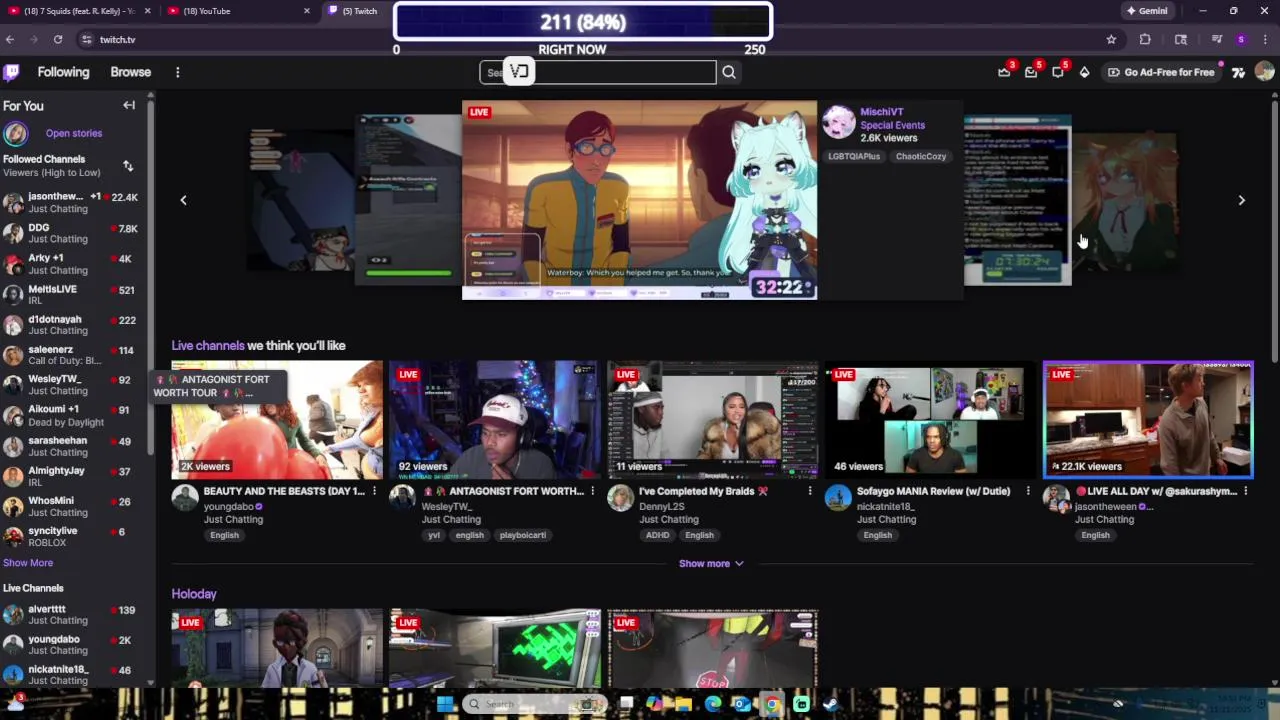Switch to the (18) YouTube tab
The height and width of the screenshot is (720, 1280).
click(240, 11)
